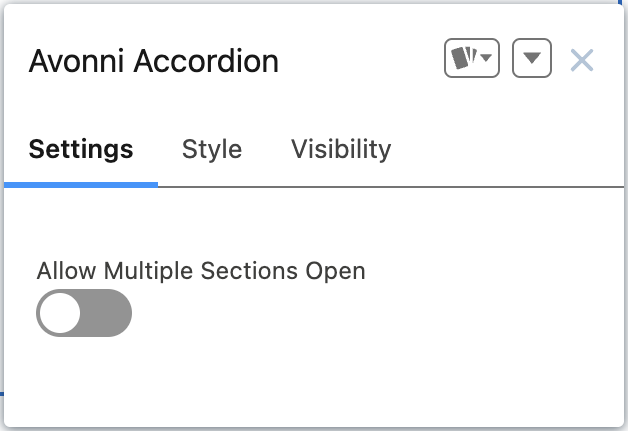This screenshot has width=628, height=431.
Task: Expand the panel actions dropdown arrow
Action: [x=532, y=59]
